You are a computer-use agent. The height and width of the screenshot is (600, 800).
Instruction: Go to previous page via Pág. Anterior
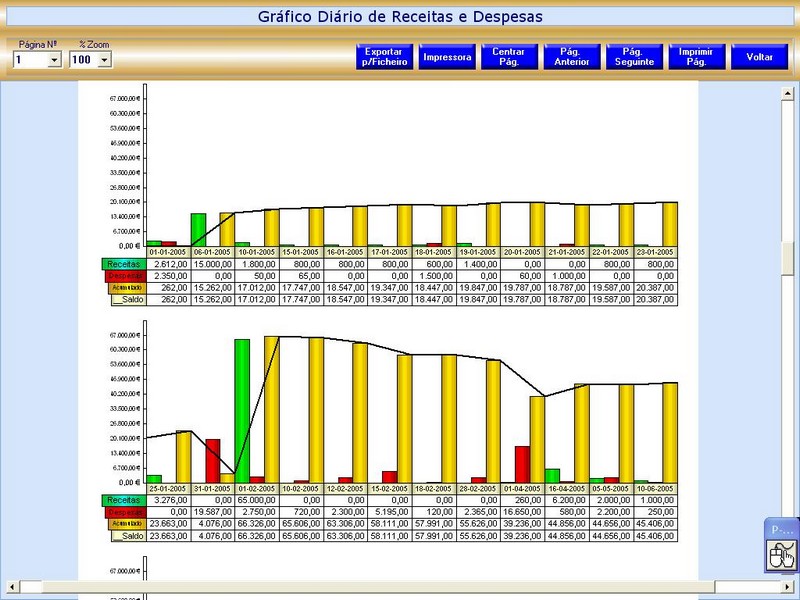tap(572, 57)
